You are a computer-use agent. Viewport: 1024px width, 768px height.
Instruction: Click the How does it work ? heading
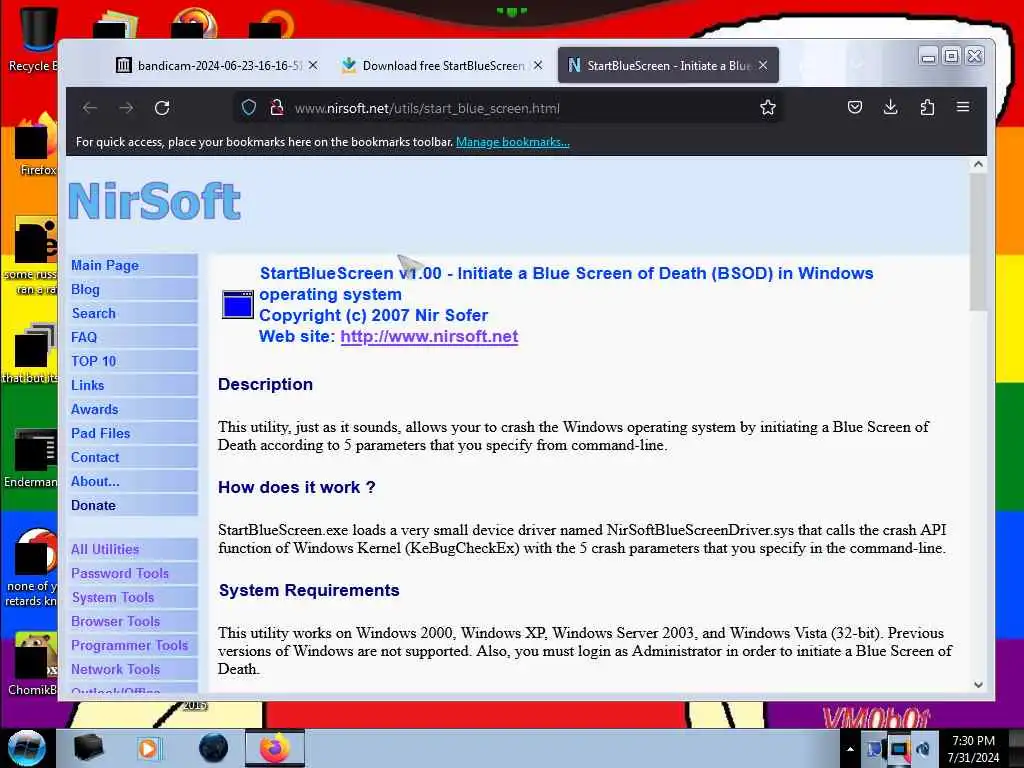tap(296, 487)
